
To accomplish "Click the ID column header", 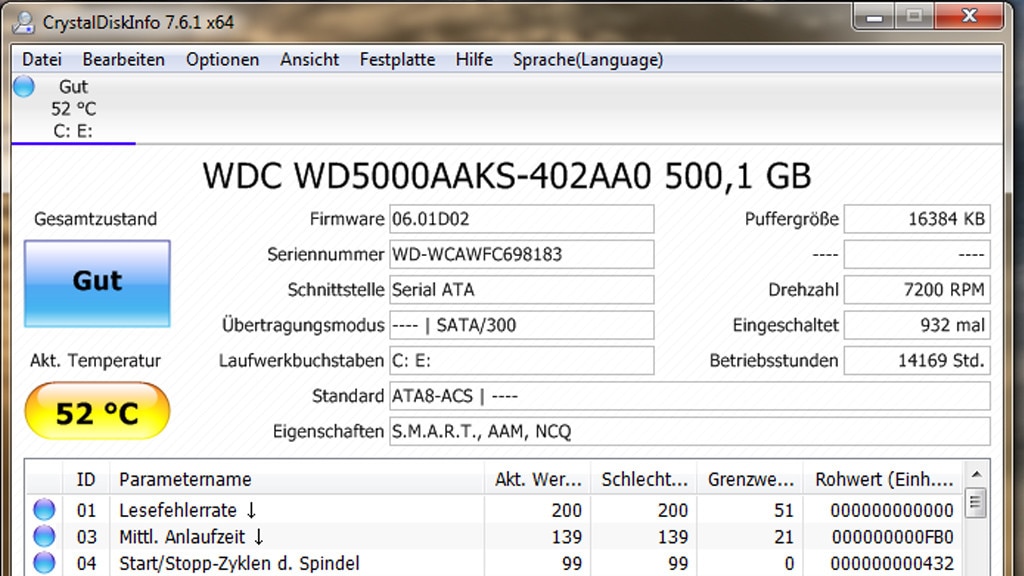I will point(86,479).
